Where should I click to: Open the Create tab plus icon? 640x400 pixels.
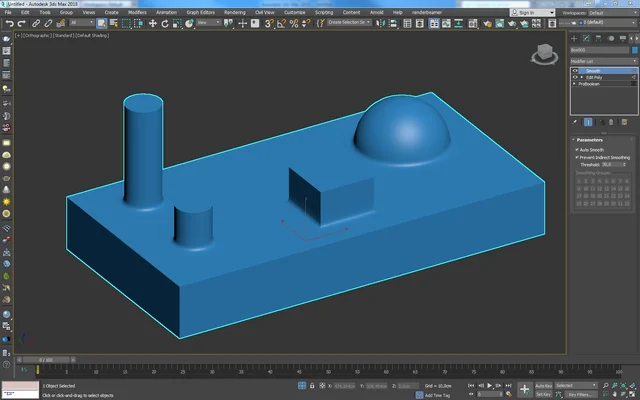(574, 38)
